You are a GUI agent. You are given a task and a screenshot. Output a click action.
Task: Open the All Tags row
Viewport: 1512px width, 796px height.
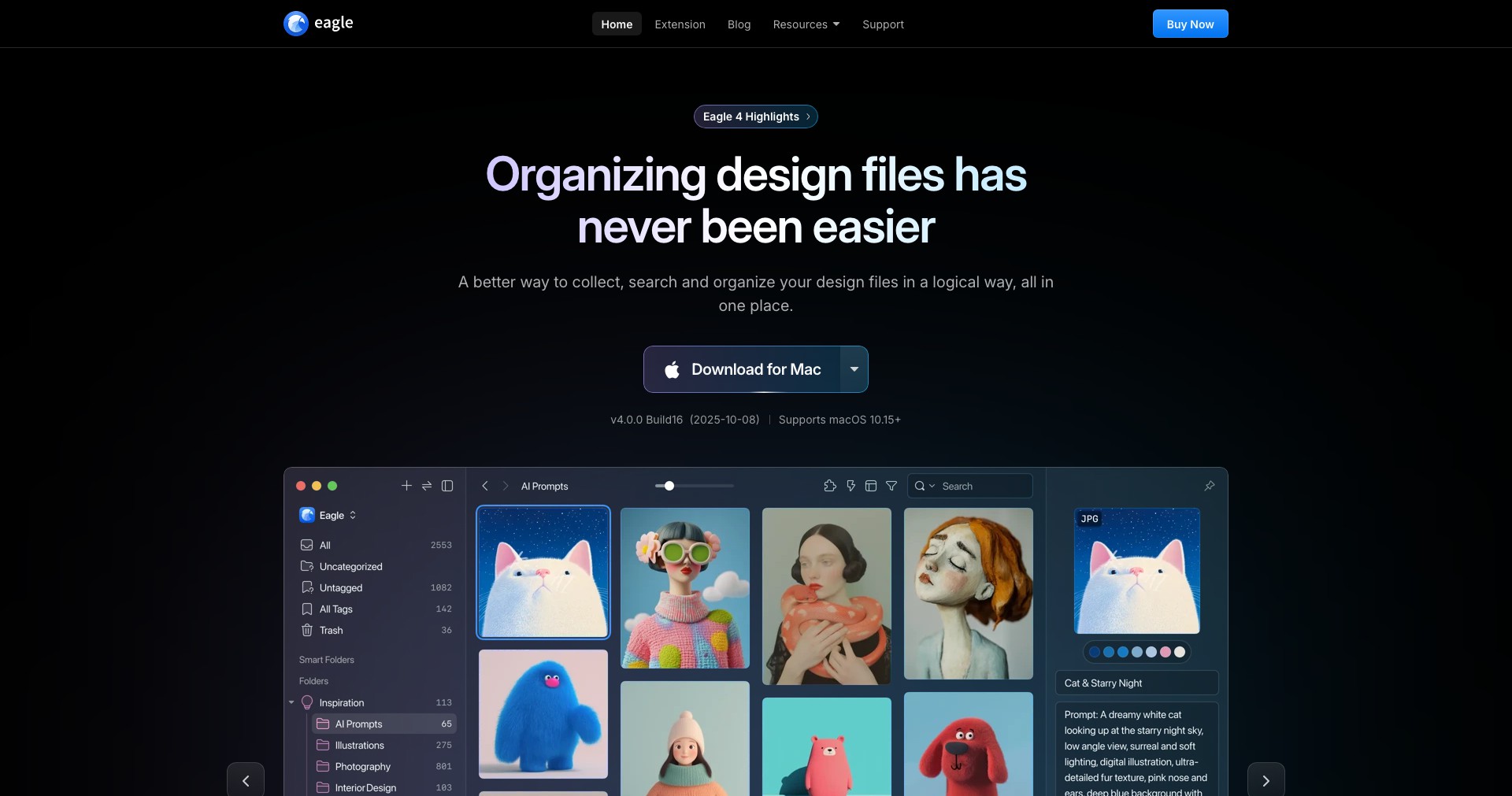(376, 609)
